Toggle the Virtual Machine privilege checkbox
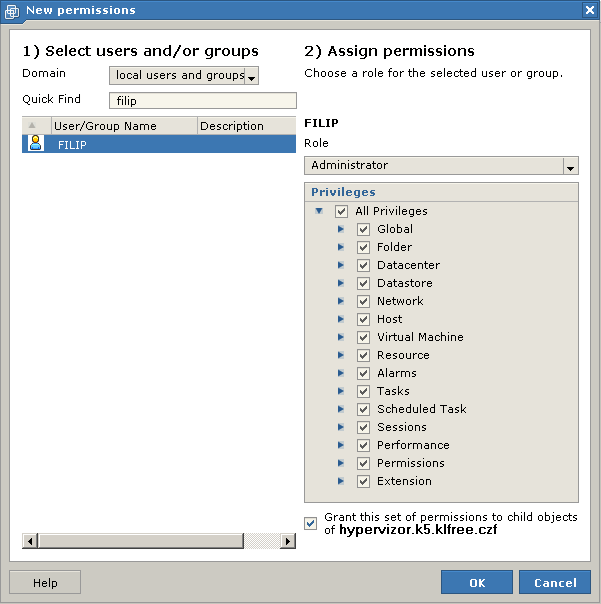The image size is (601, 604). coord(363,337)
